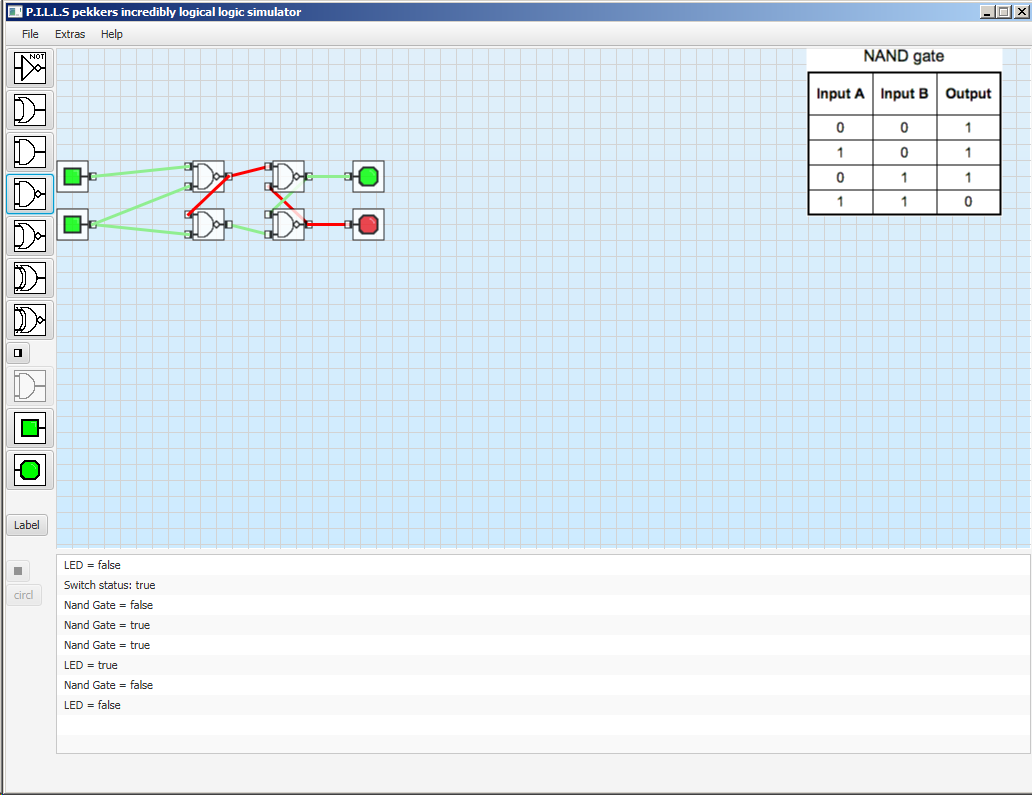This screenshot has height=795, width=1032.
Task: Toggle the lower green switch on canvas
Action: (x=72, y=224)
